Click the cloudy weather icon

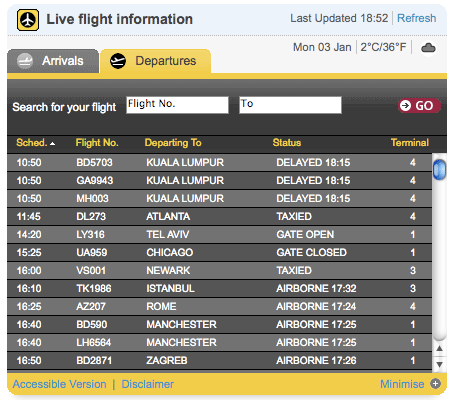428,48
